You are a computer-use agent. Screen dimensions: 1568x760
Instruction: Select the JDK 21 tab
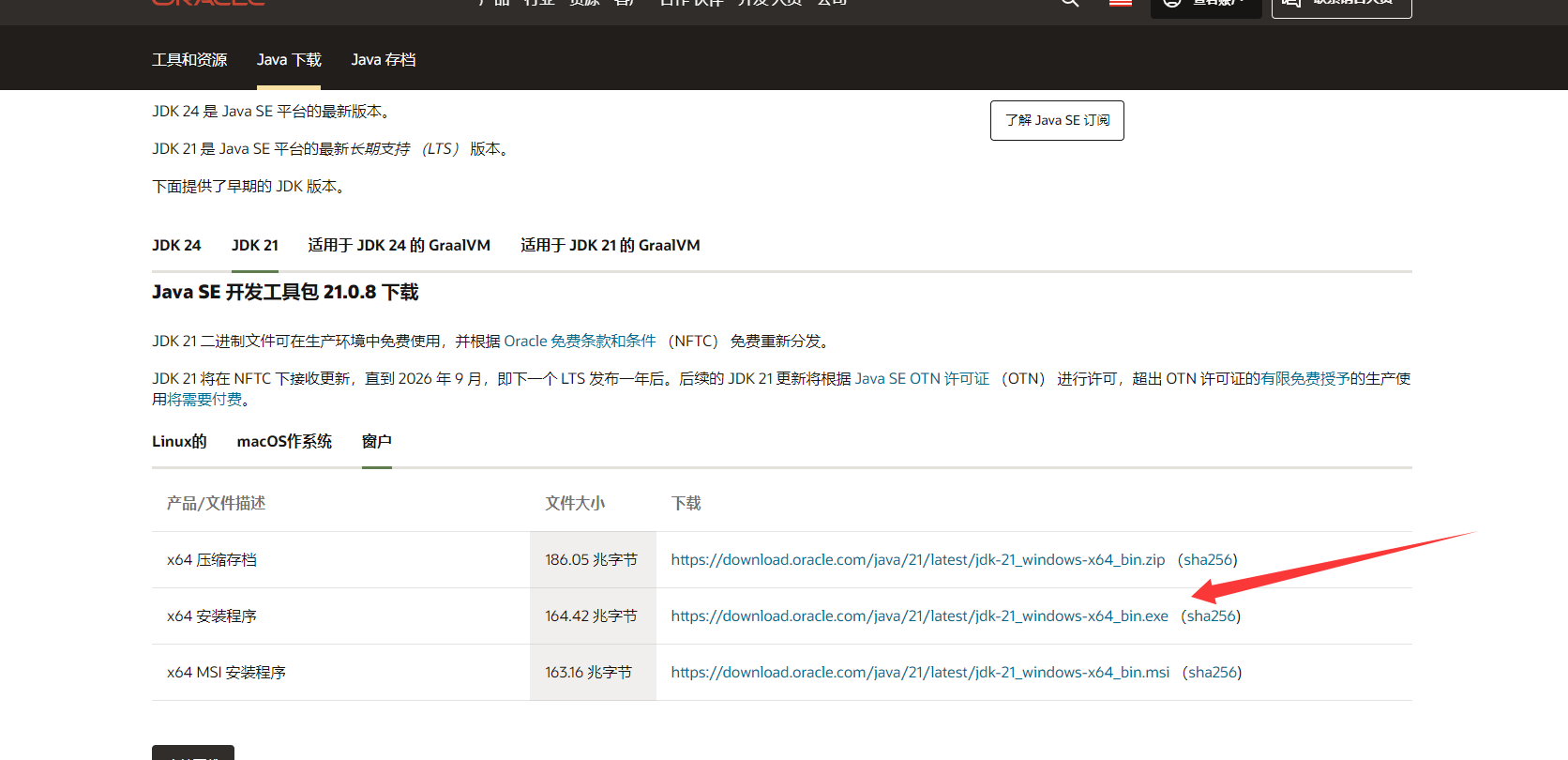pos(255,245)
